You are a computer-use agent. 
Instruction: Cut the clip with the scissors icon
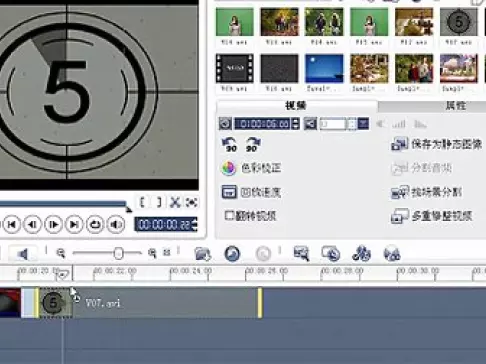click(x=175, y=202)
